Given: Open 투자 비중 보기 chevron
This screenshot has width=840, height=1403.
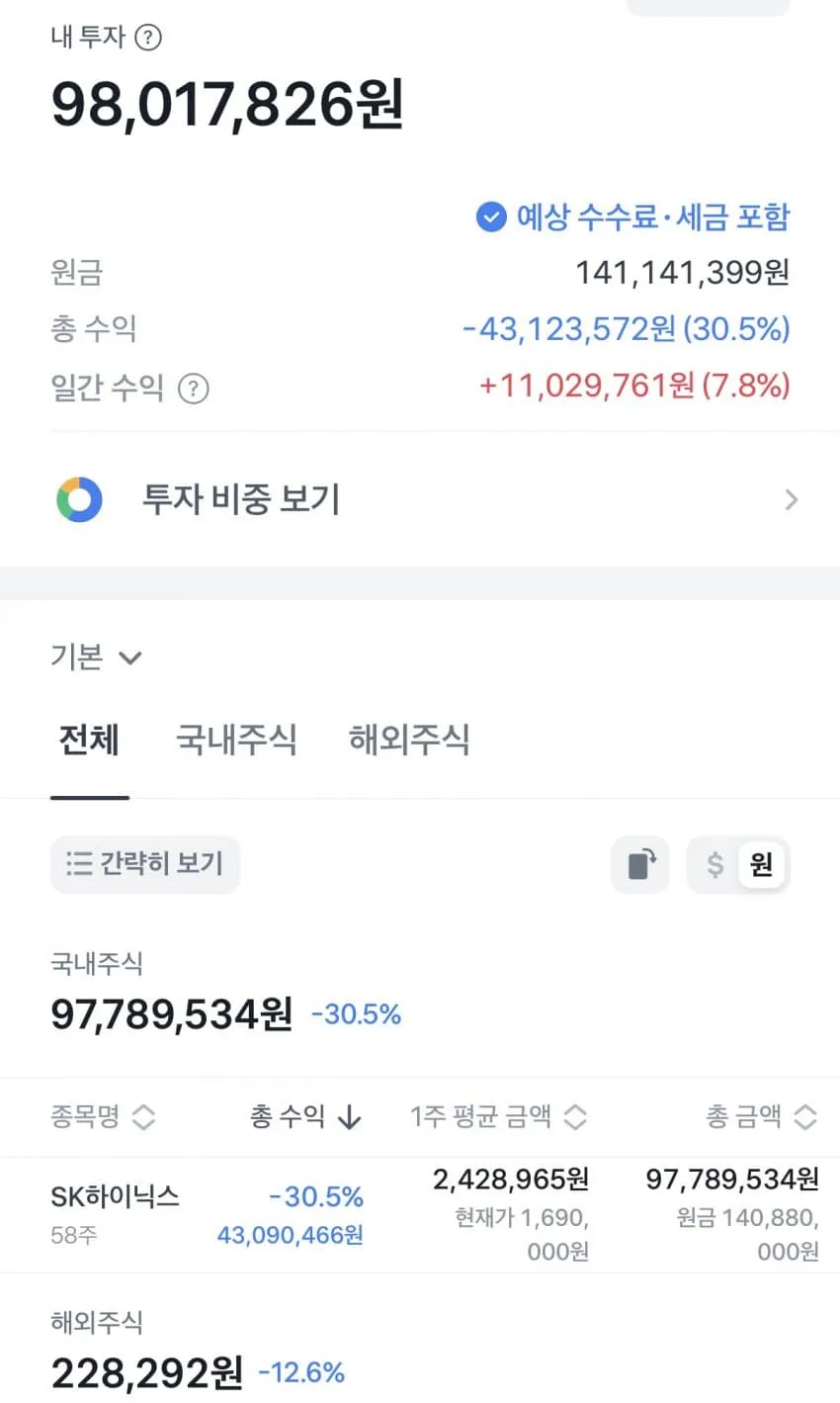Looking at the screenshot, I should click(x=791, y=499).
